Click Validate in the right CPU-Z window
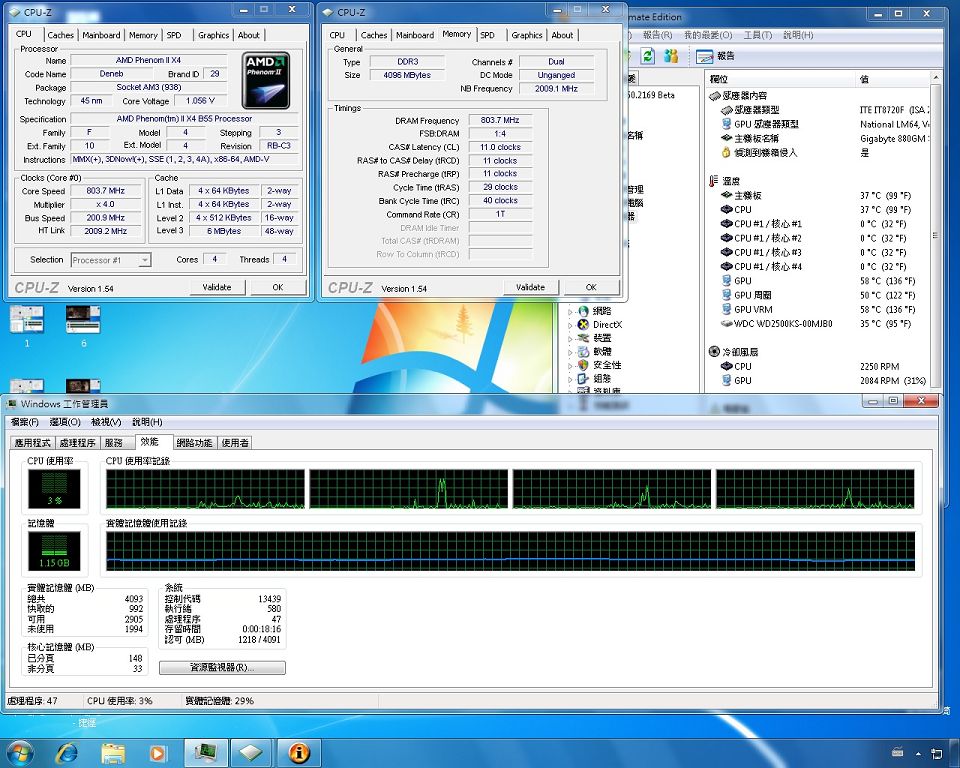 pyautogui.click(x=530, y=287)
